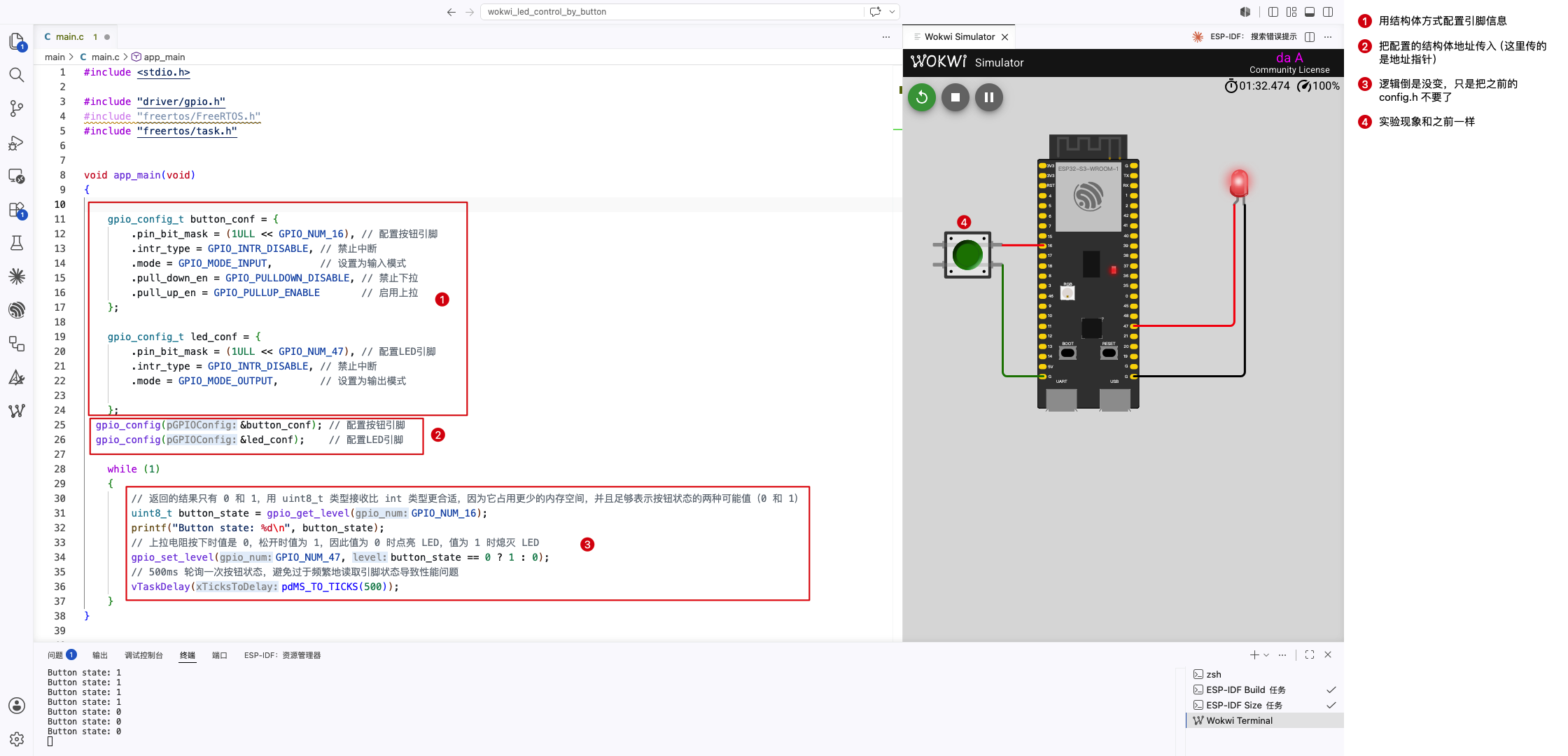The width and height of the screenshot is (1568, 756).
Task: Pause the Wokwi simulation
Action: (989, 97)
